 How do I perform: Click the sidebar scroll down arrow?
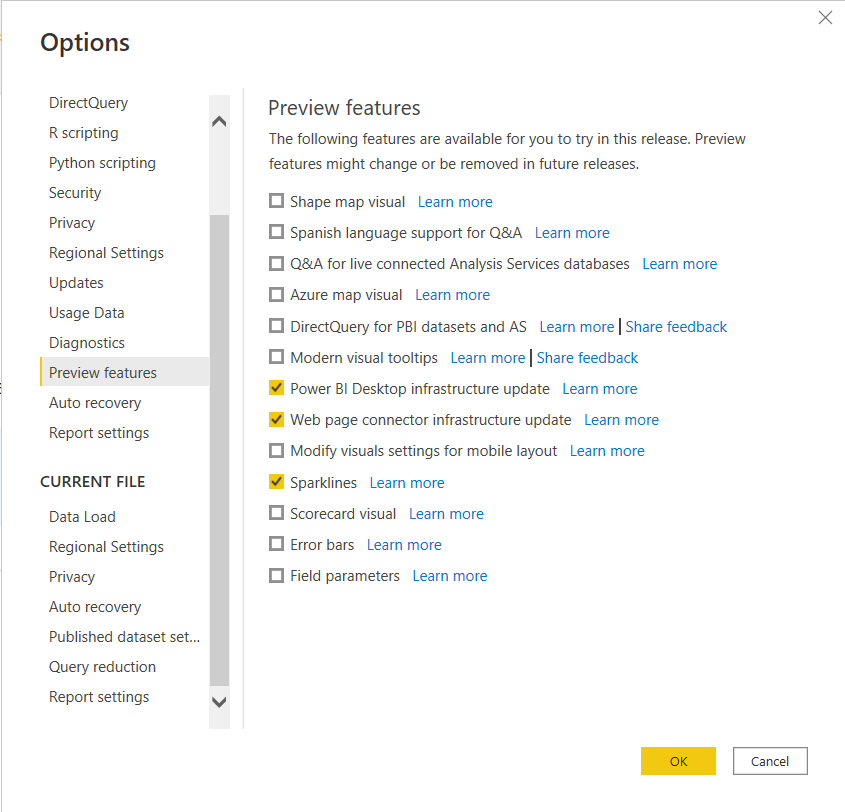click(219, 702)
